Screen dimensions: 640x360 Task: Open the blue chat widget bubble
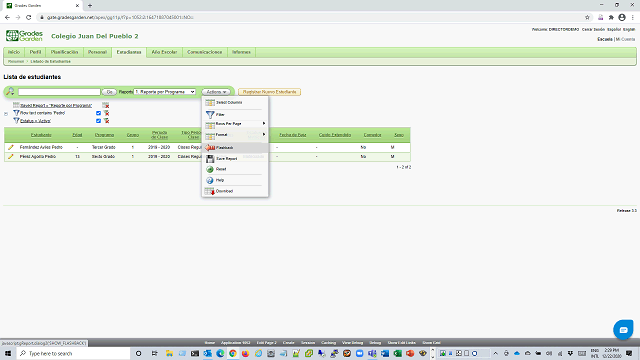pyautogui.click(x=623, y=329)
